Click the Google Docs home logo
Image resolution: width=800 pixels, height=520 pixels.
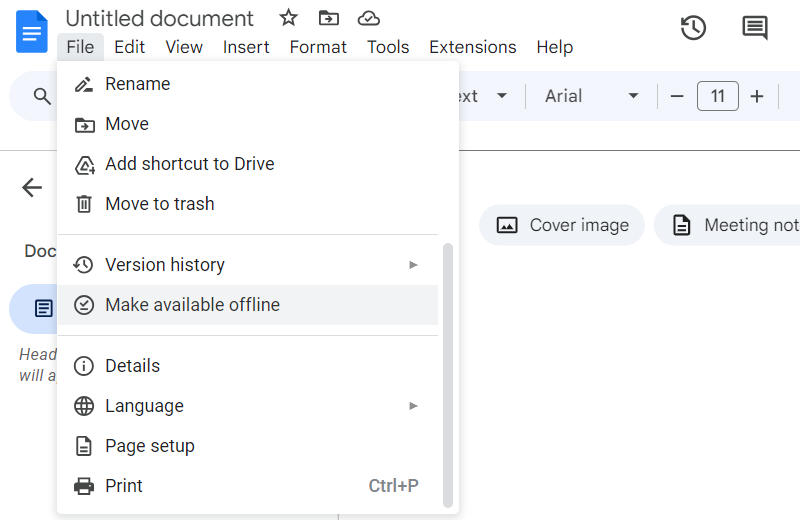pyautogui.click(x=31, y=31)
